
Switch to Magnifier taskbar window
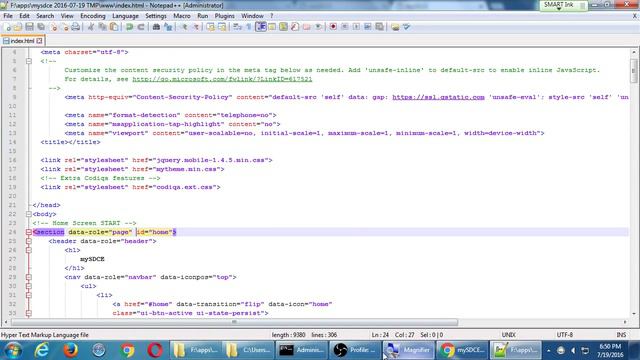[x=408, y=350]
